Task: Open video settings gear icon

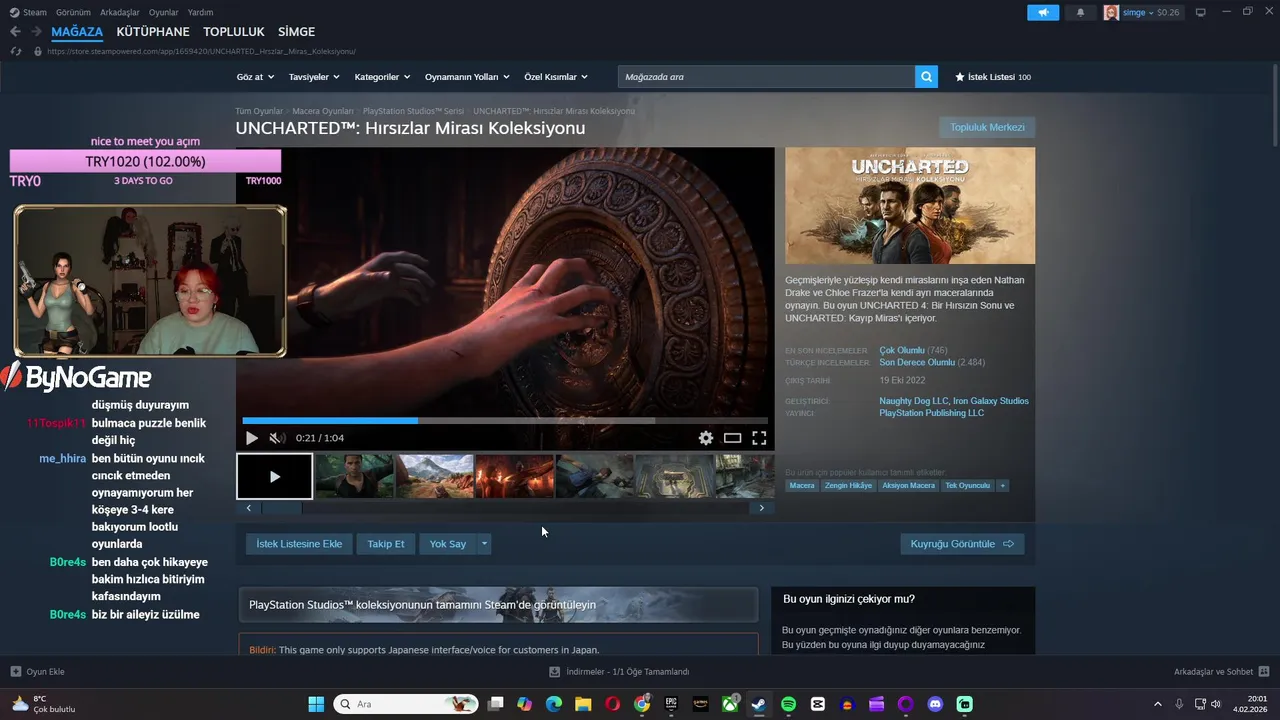Action: tap(706, 438)
